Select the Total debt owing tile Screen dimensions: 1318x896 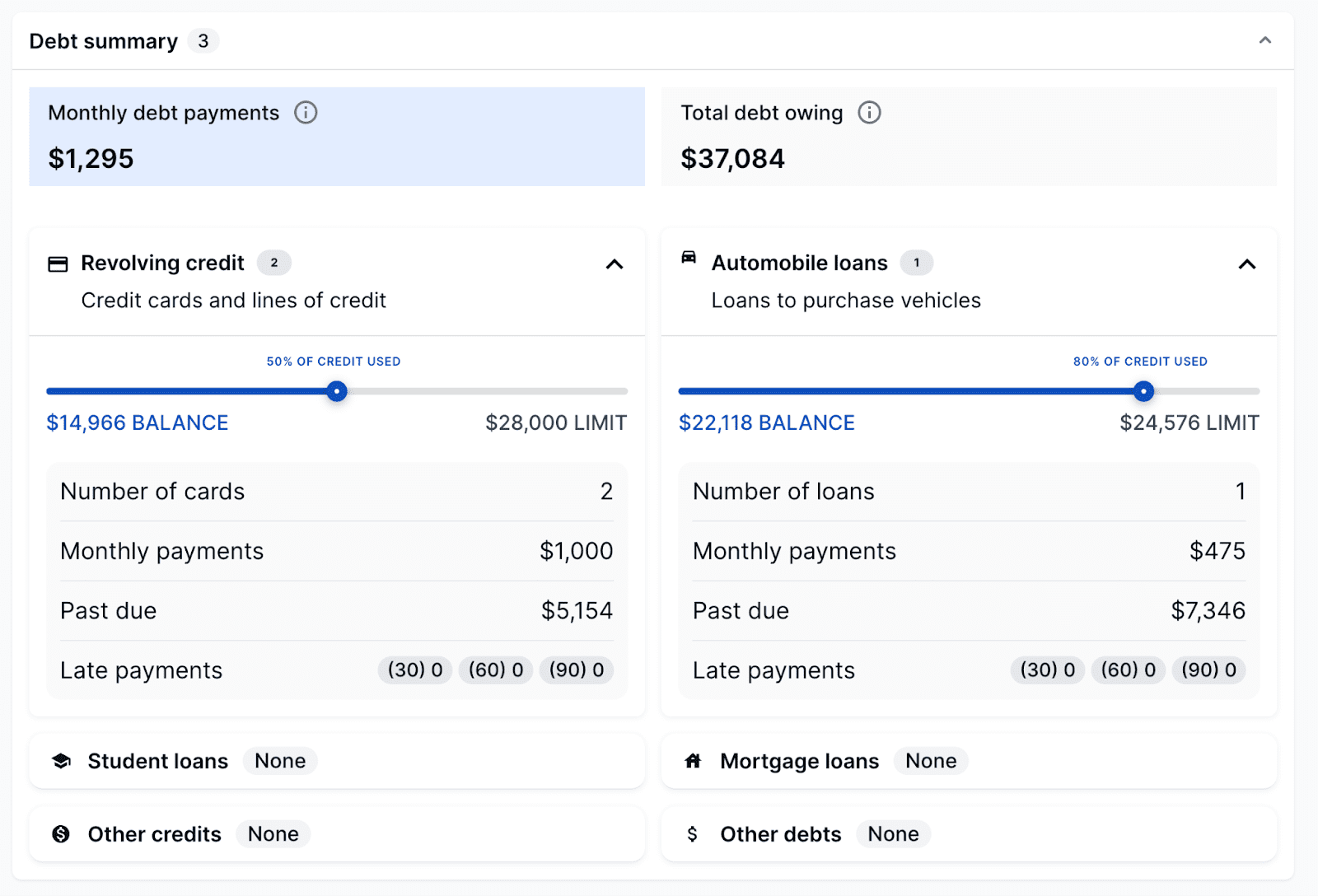point(969,137)
